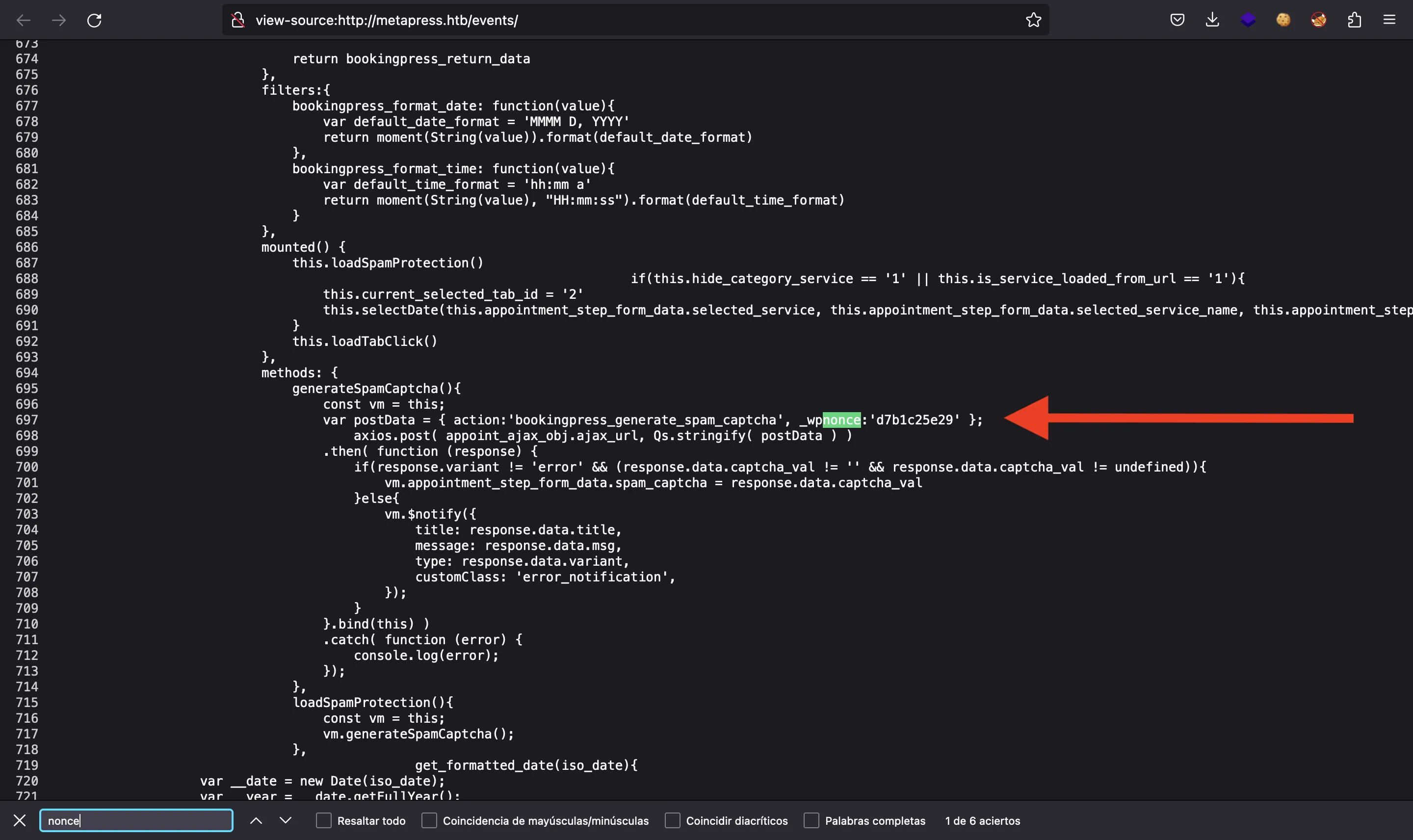Click 'vm.generateSpamCaptcha();' on line 717
This screenshot has width=1413, height=840.
click(x=419, y=734)
